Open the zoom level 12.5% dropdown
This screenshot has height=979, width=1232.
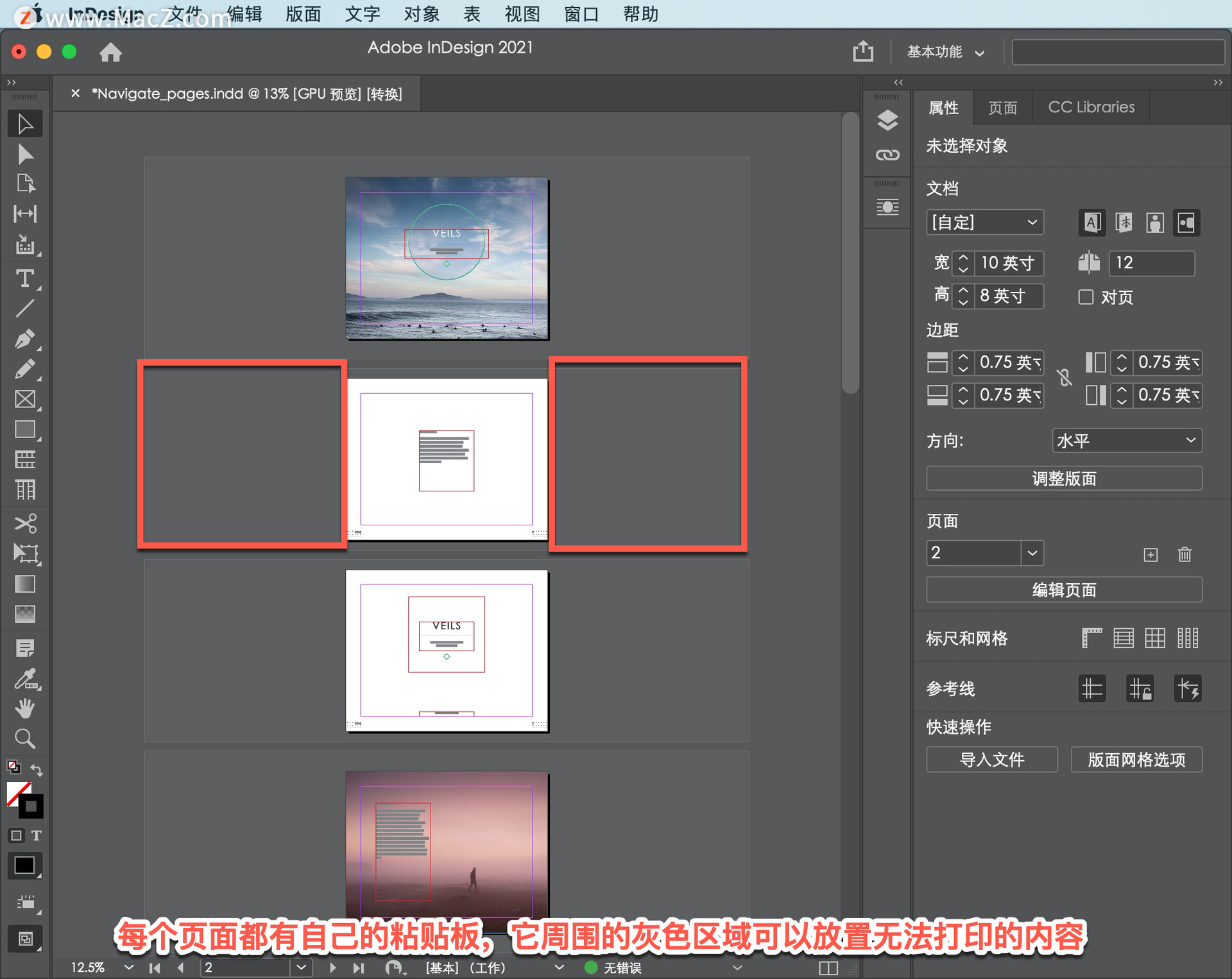pyautogui.click(x=128, y=967)
